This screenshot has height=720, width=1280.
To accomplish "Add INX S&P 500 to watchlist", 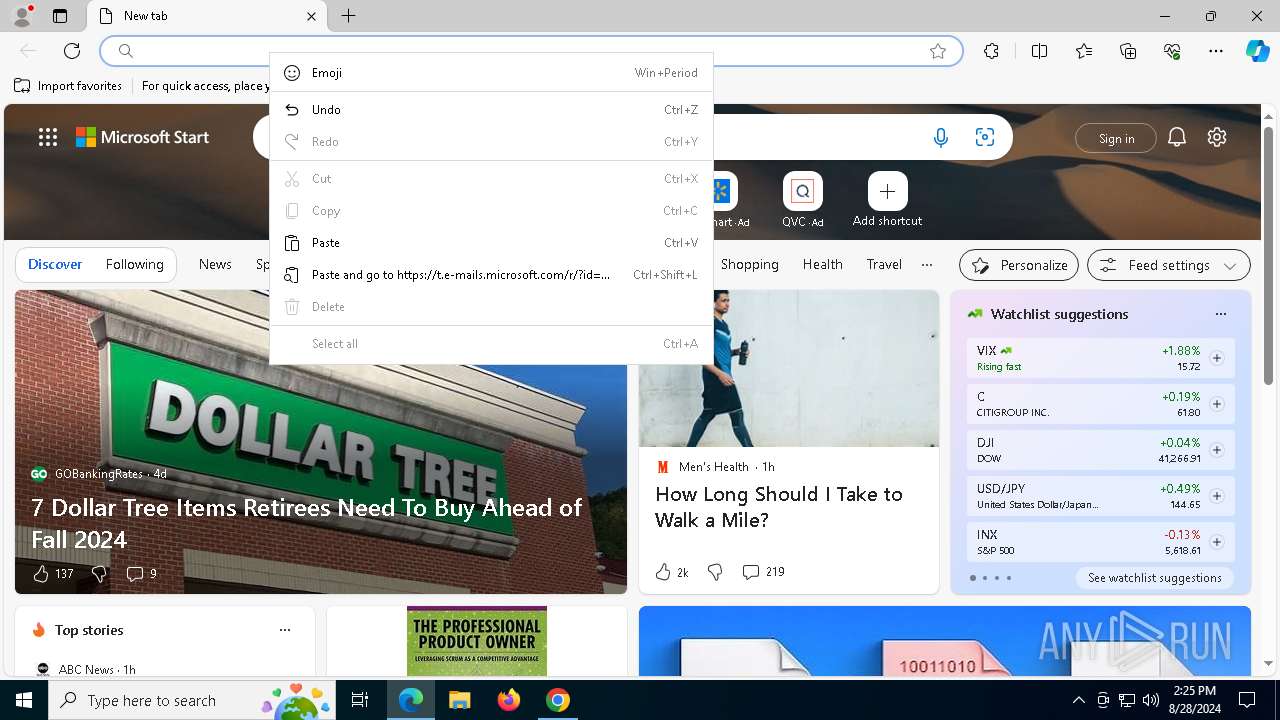I will coord(1217,542).
